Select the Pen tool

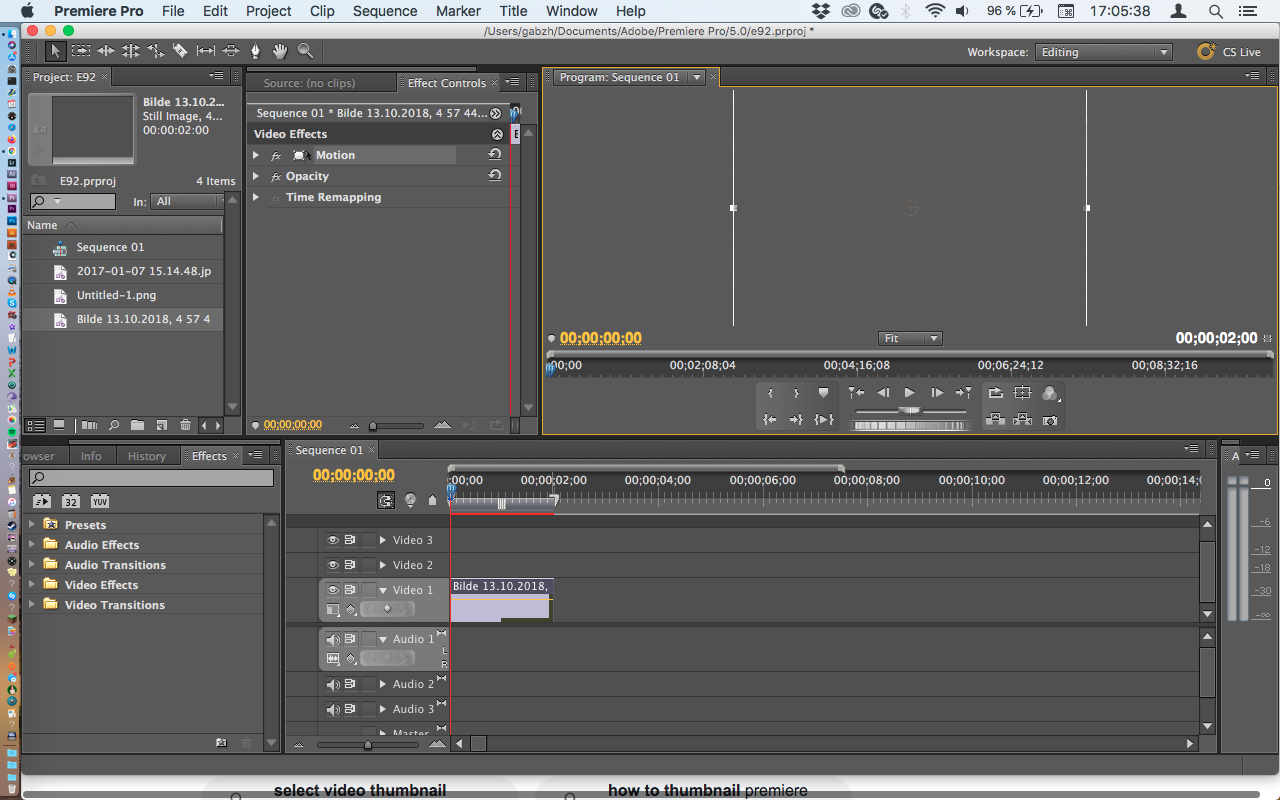[x=256, y=51]
